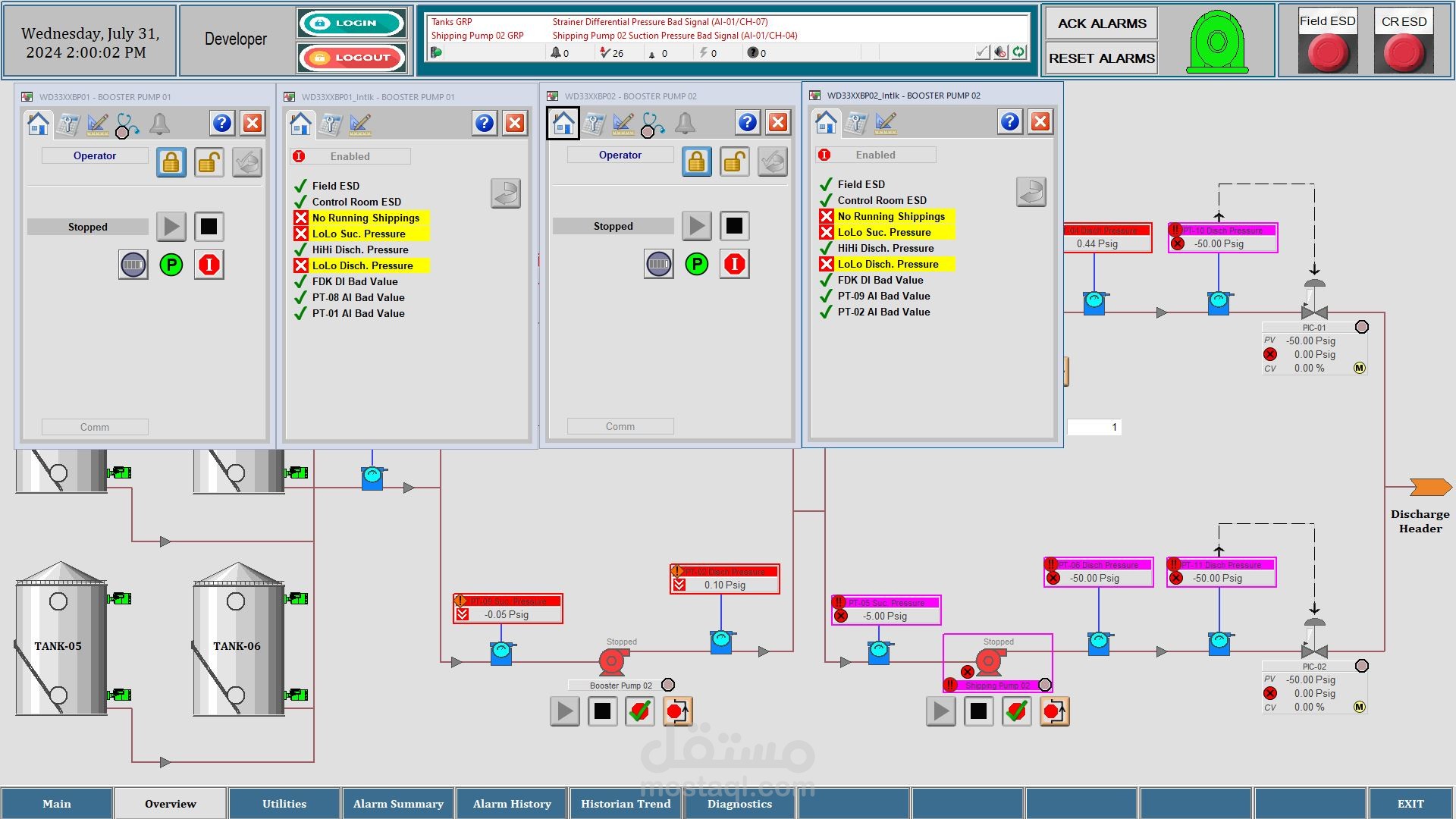Open PIC-01 controller faceplate circle indicator
Image resolution: width=1456 pixels, height=819 pixels.
point(1362,327)
